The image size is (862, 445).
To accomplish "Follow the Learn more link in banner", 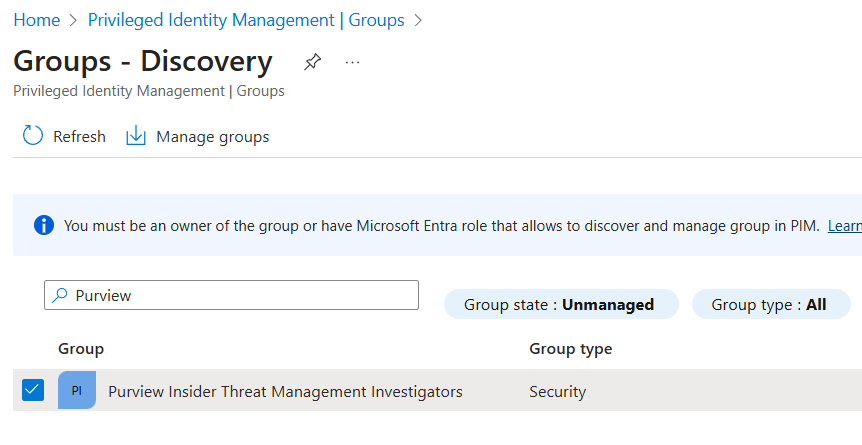I will (x=844, y=226).
